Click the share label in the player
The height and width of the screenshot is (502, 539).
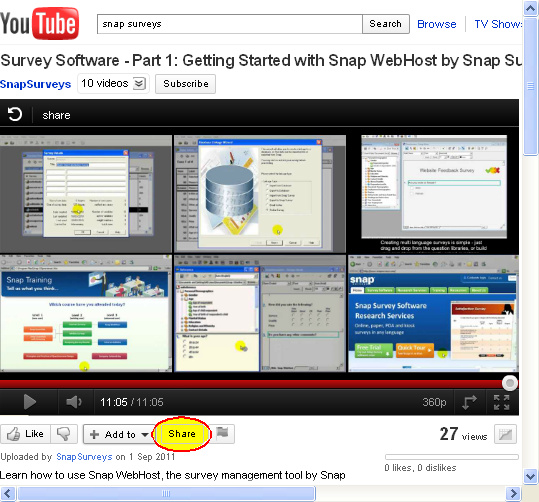tap(56, 115)
